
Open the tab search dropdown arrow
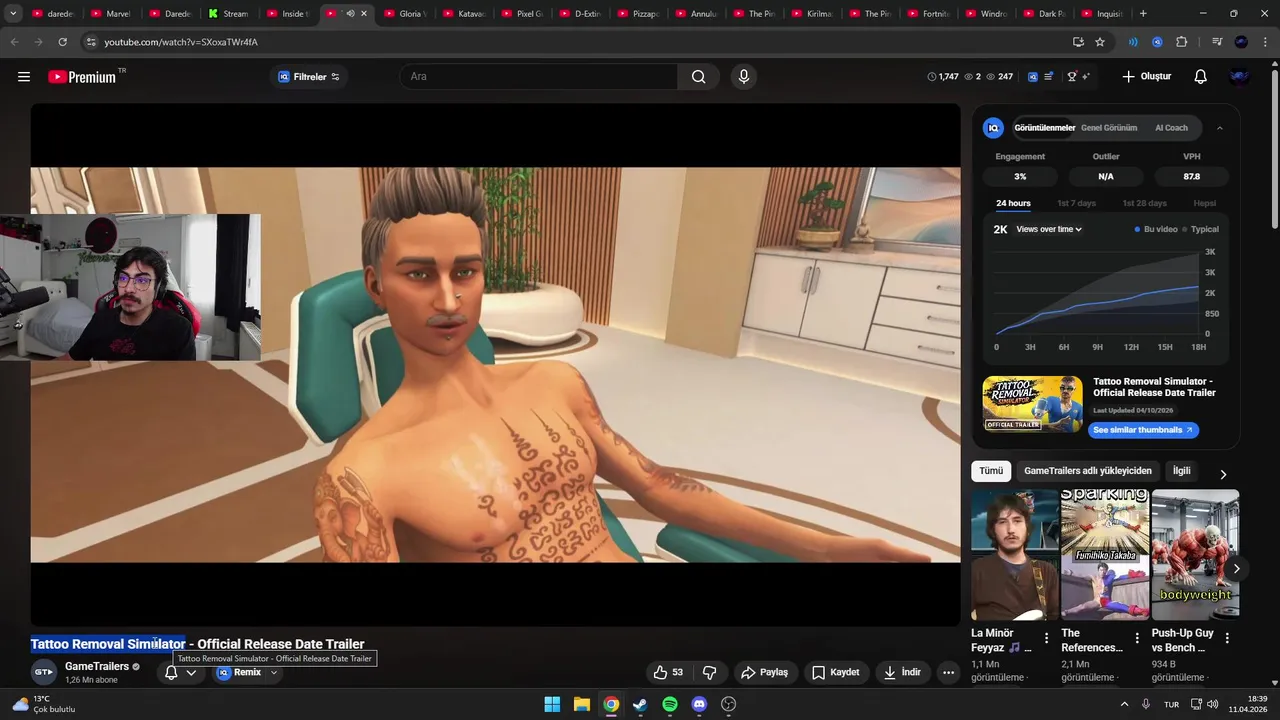(x=13, y=14)
